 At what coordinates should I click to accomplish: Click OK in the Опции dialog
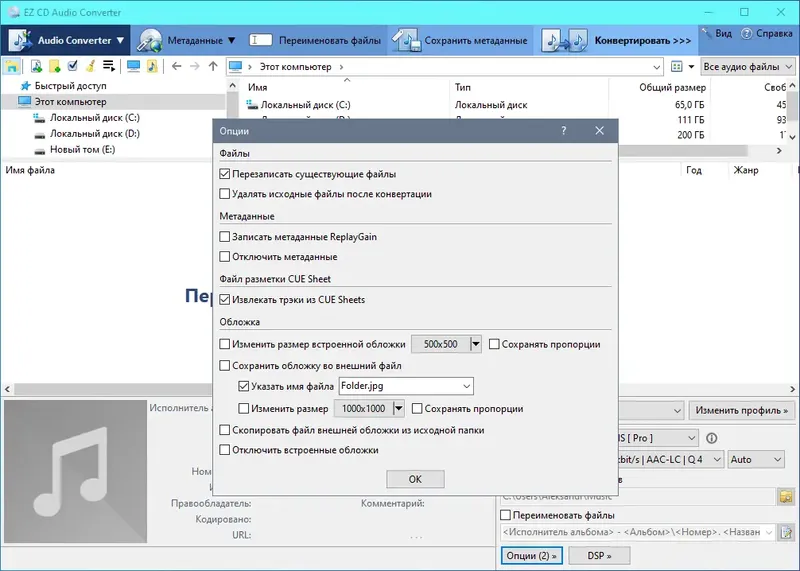[x=415, y=479]
